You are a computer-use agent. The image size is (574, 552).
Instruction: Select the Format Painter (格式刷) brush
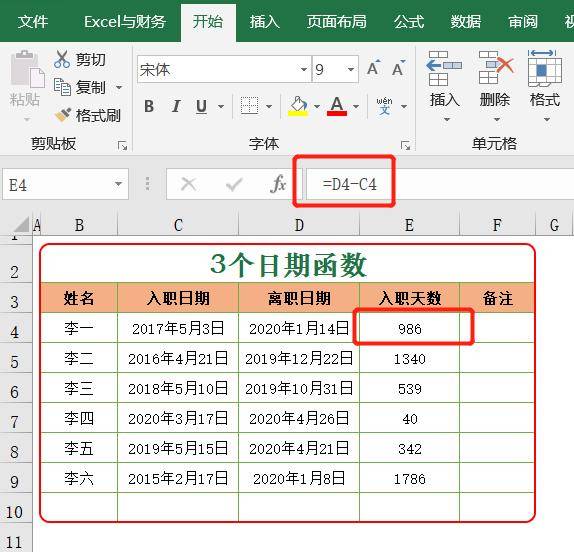63,115
